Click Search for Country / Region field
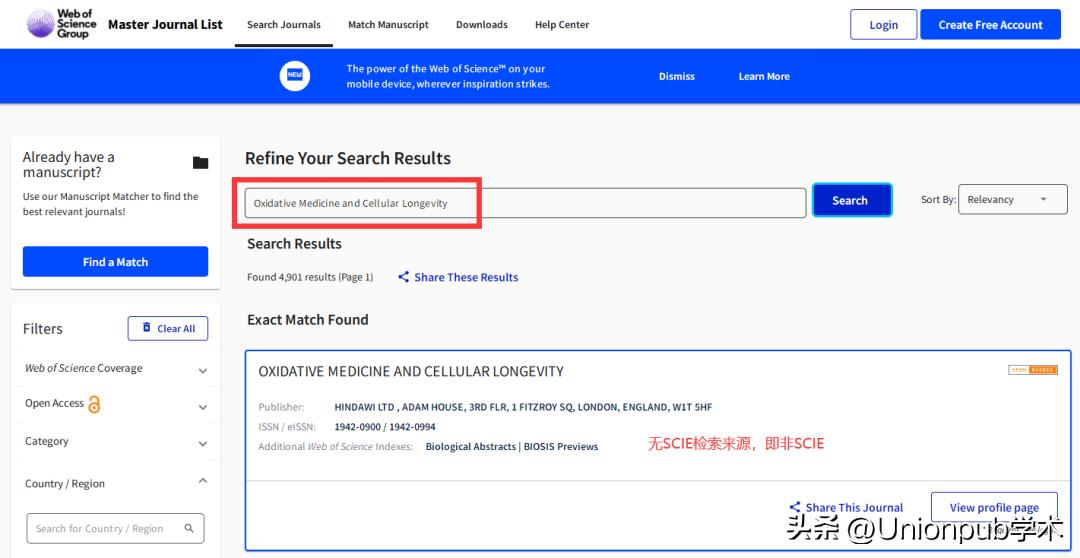The height and width of the screenshot is (558, 1080). [115, 528]
